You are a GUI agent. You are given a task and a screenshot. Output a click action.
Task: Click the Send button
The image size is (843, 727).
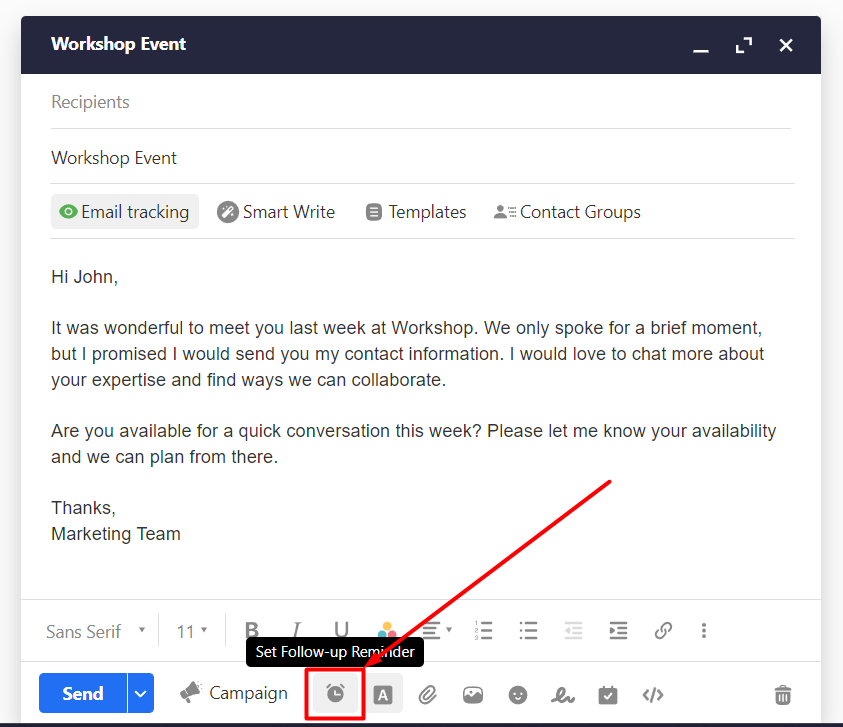[x=83, y=693]
